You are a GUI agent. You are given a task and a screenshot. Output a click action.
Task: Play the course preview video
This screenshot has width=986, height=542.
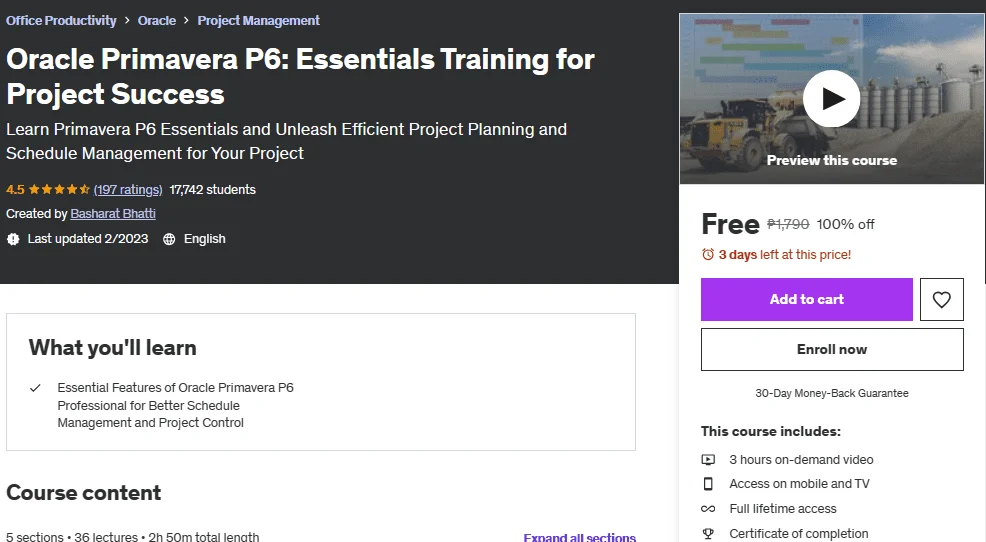(x=831, y=99)
